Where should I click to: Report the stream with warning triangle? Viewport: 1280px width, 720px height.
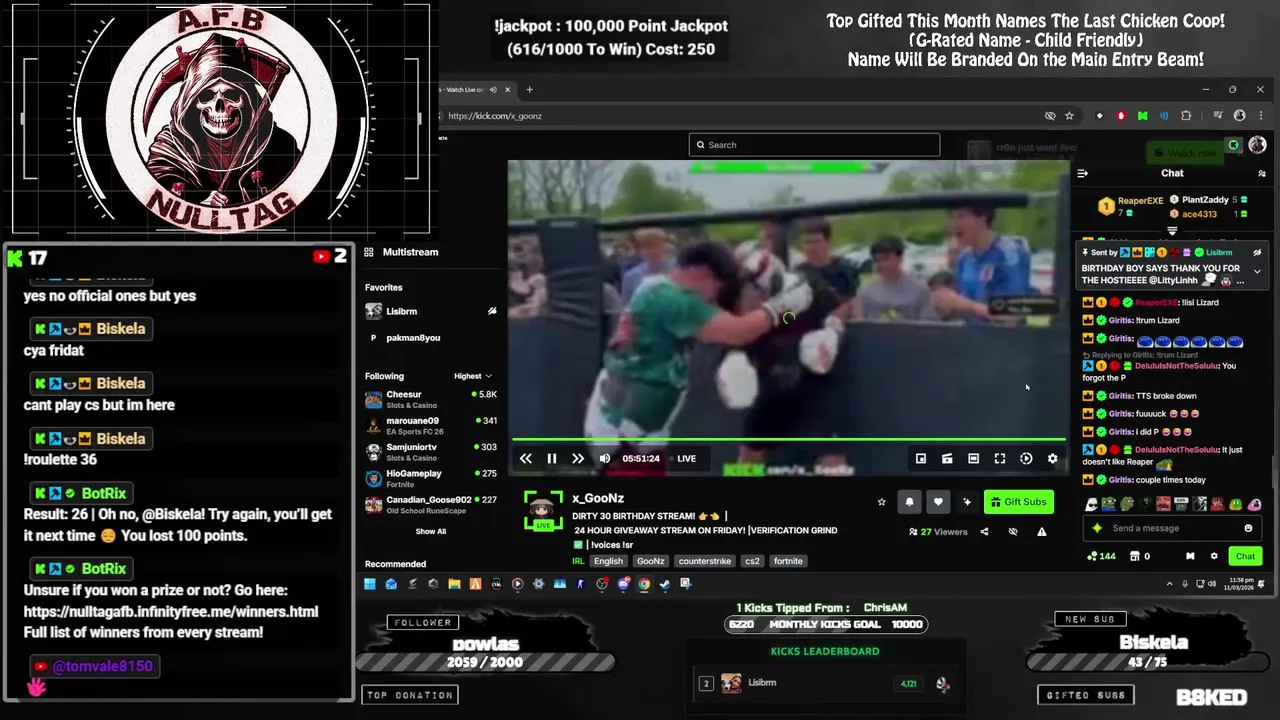point(1041,531)
